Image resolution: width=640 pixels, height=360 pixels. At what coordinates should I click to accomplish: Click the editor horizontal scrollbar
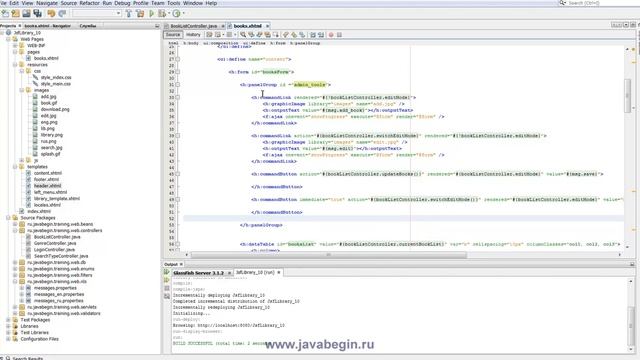329,255
